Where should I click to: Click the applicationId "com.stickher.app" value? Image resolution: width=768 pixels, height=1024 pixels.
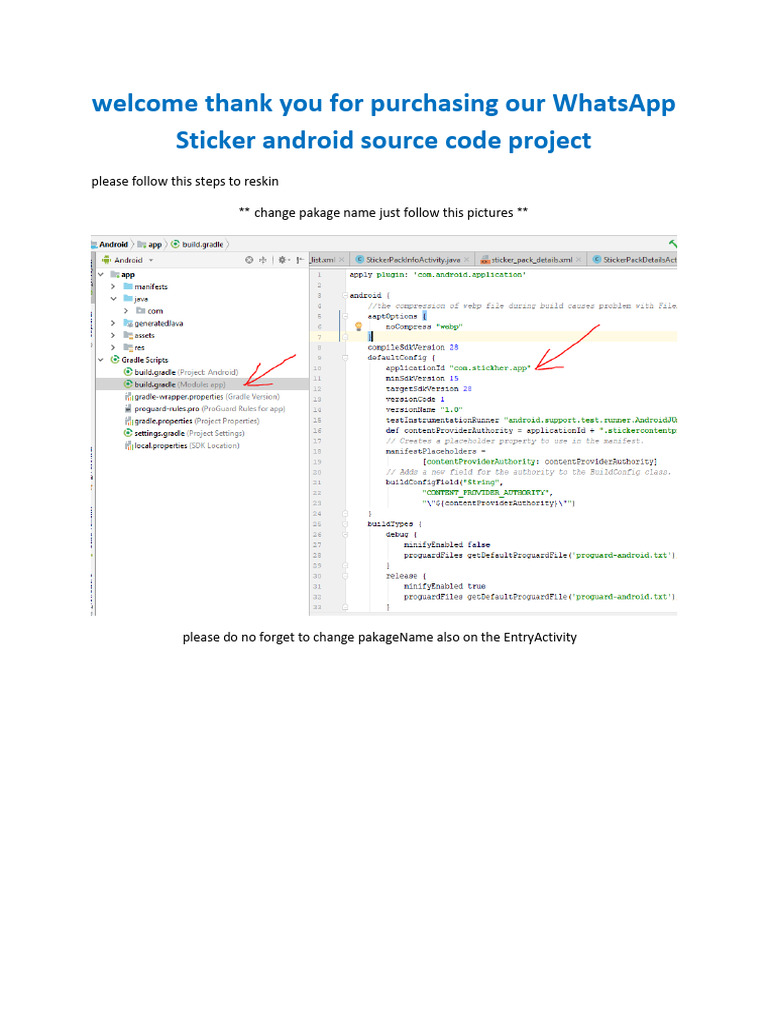(x=490, y=368)
